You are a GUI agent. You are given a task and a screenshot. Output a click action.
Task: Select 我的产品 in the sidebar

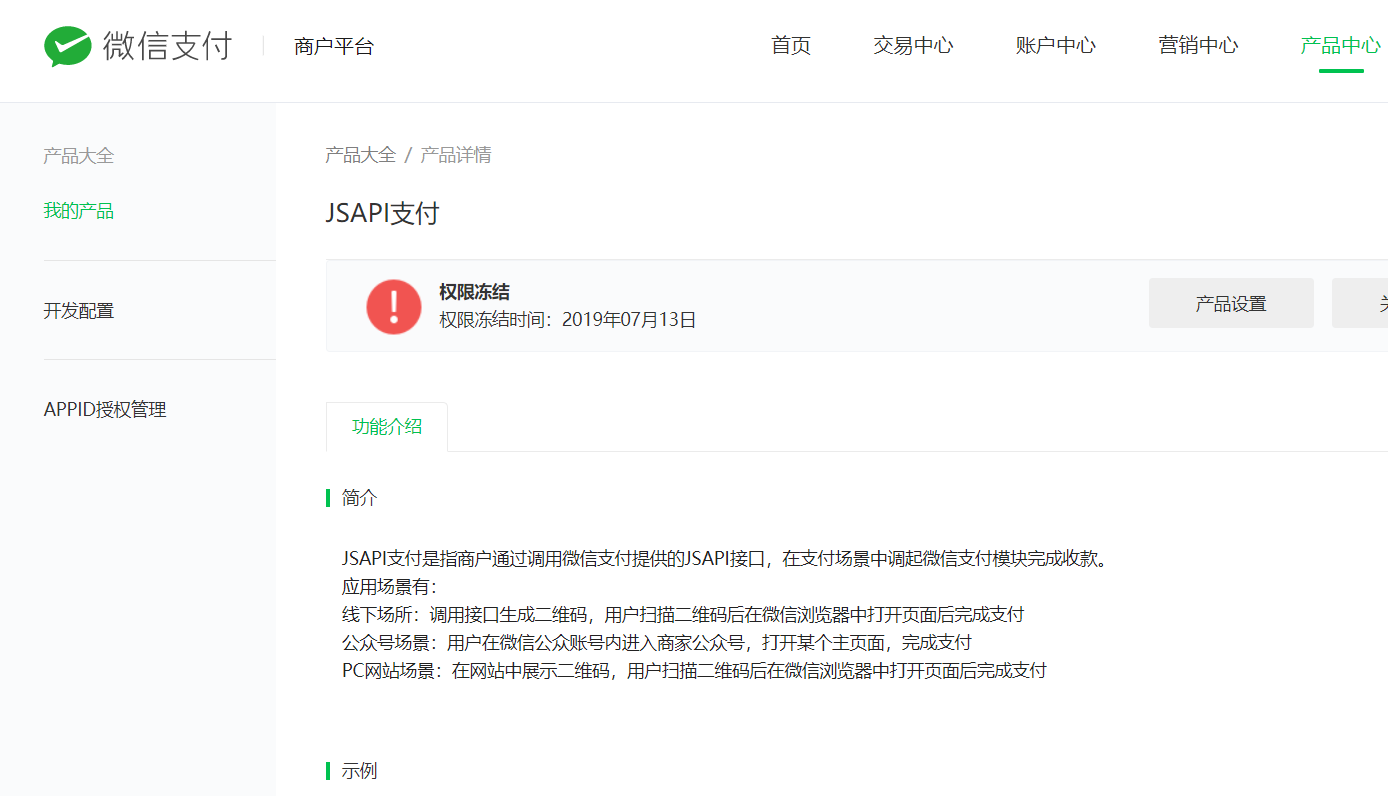click(x=79, y=211)
